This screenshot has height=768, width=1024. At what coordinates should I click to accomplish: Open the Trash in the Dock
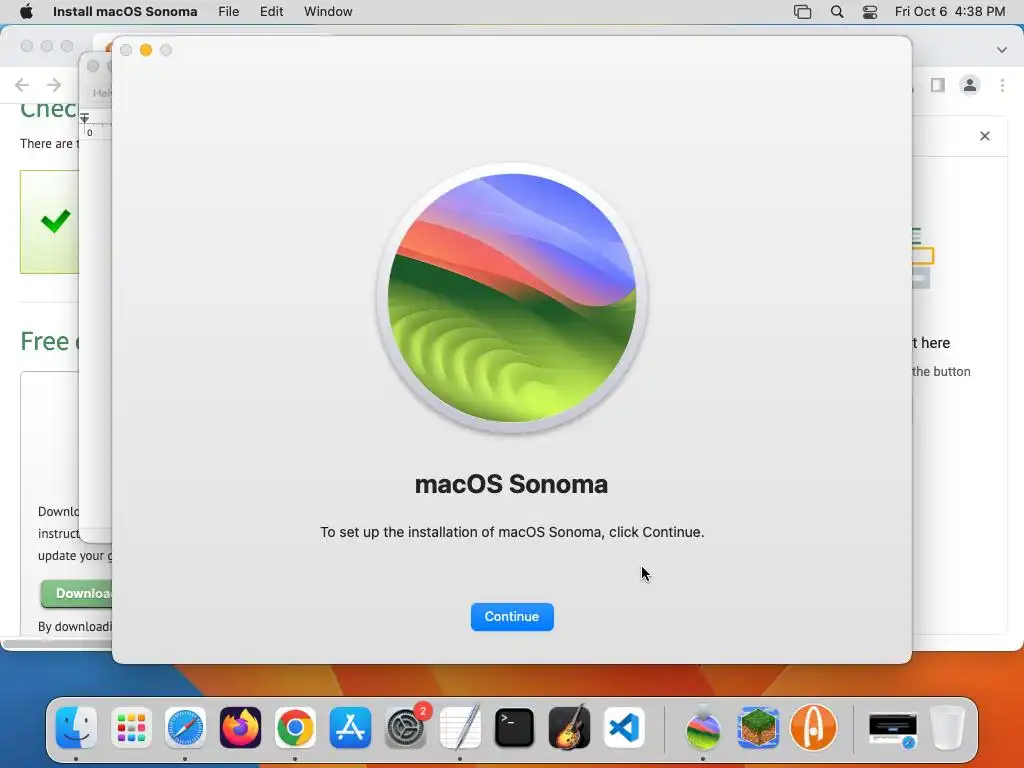tap(948, 727)
